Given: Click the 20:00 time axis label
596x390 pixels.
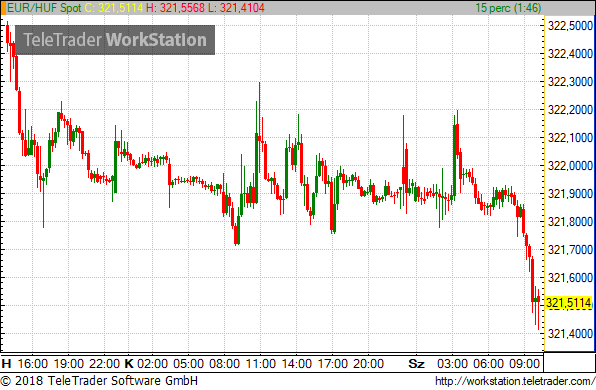Looking at the screenshot, I should [369, 364].
